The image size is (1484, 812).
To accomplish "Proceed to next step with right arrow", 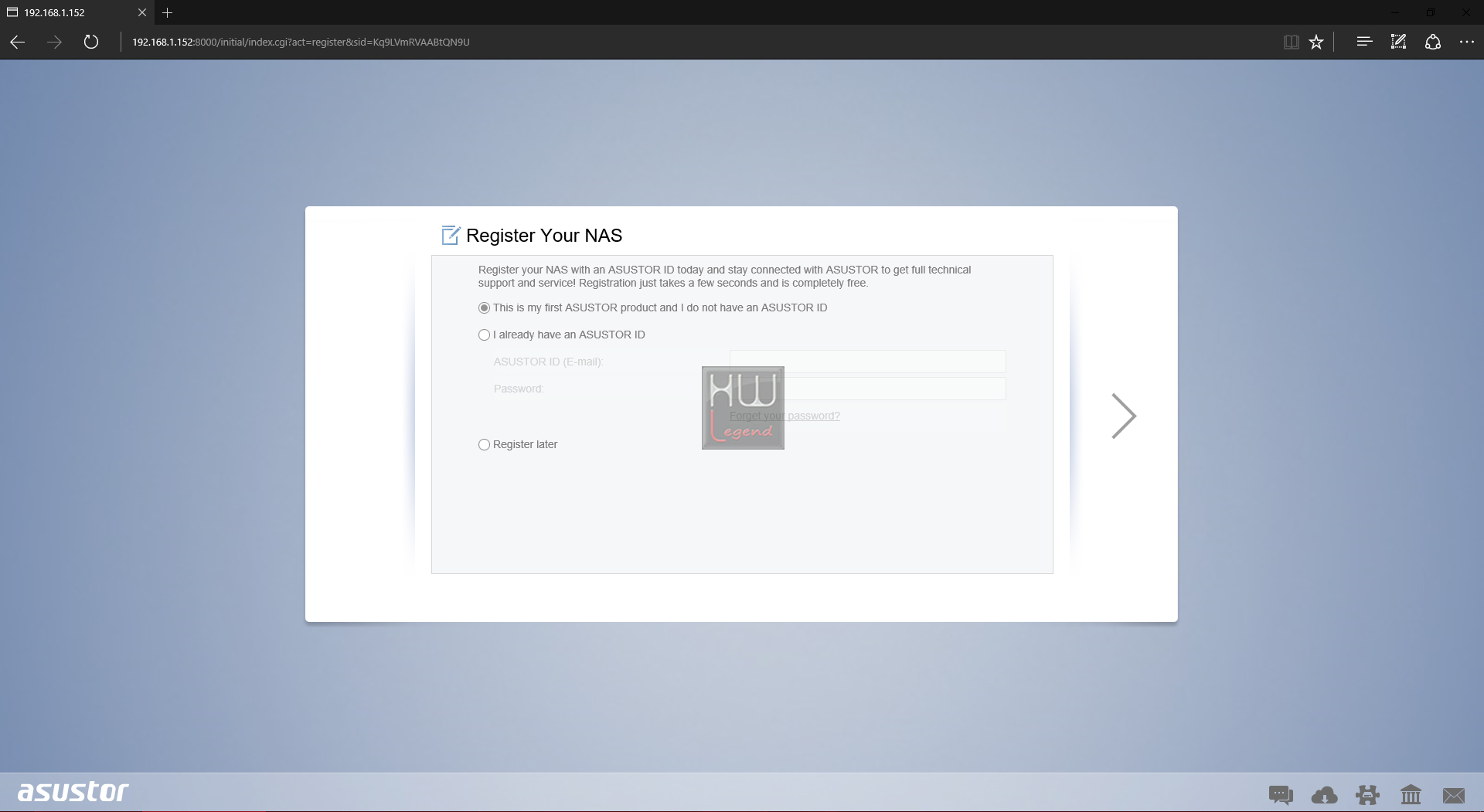I will [1123, 416].
